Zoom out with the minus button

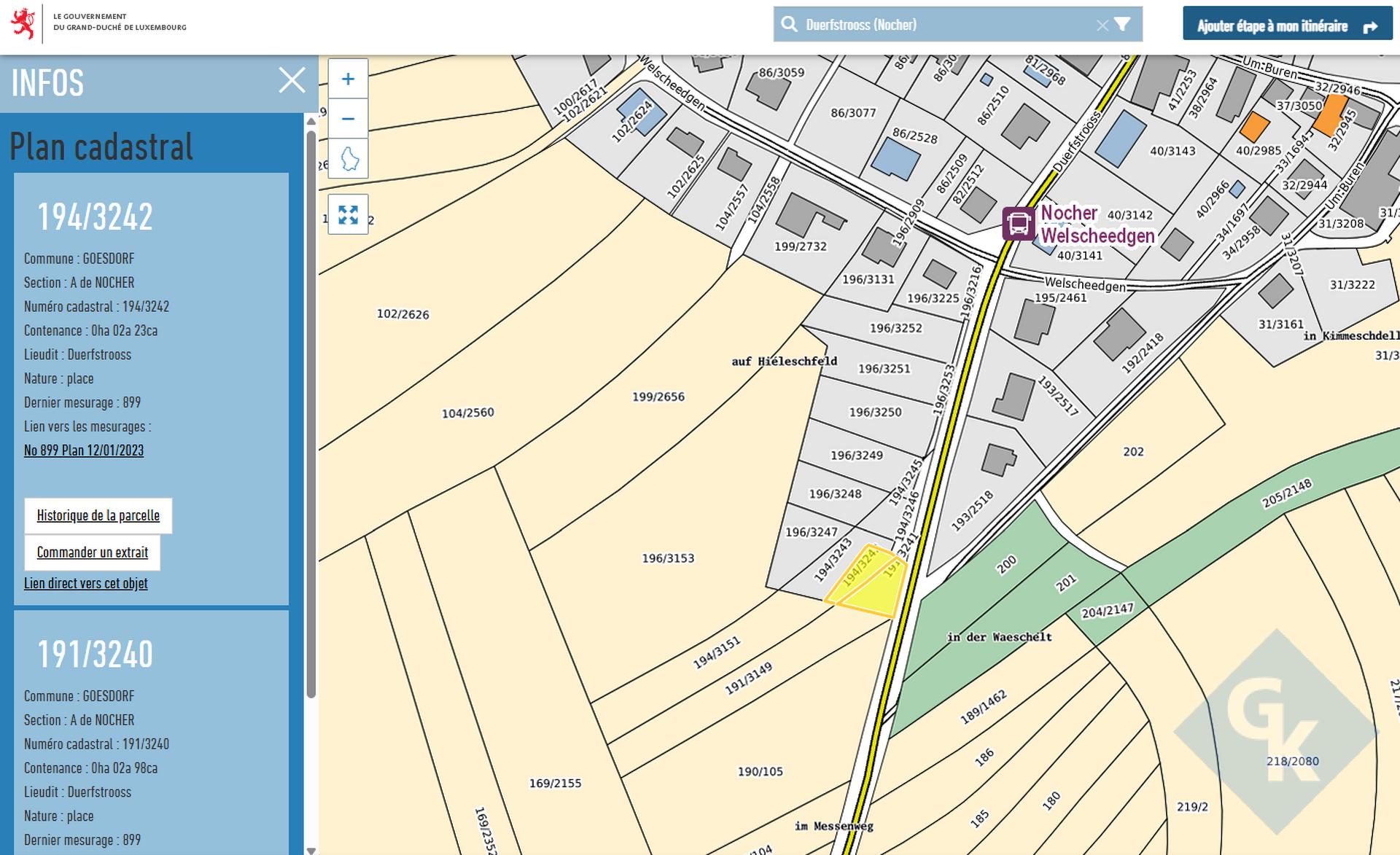[x=348, y=118]
